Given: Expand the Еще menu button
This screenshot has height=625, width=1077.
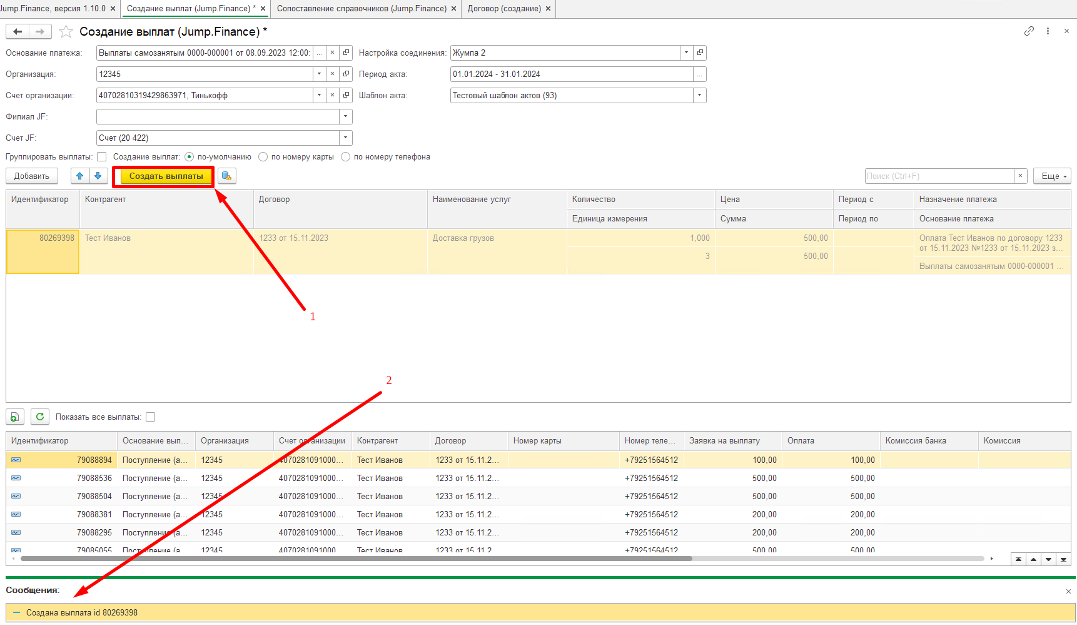Looking at the screenshot, I should (x=1051, y=176).
